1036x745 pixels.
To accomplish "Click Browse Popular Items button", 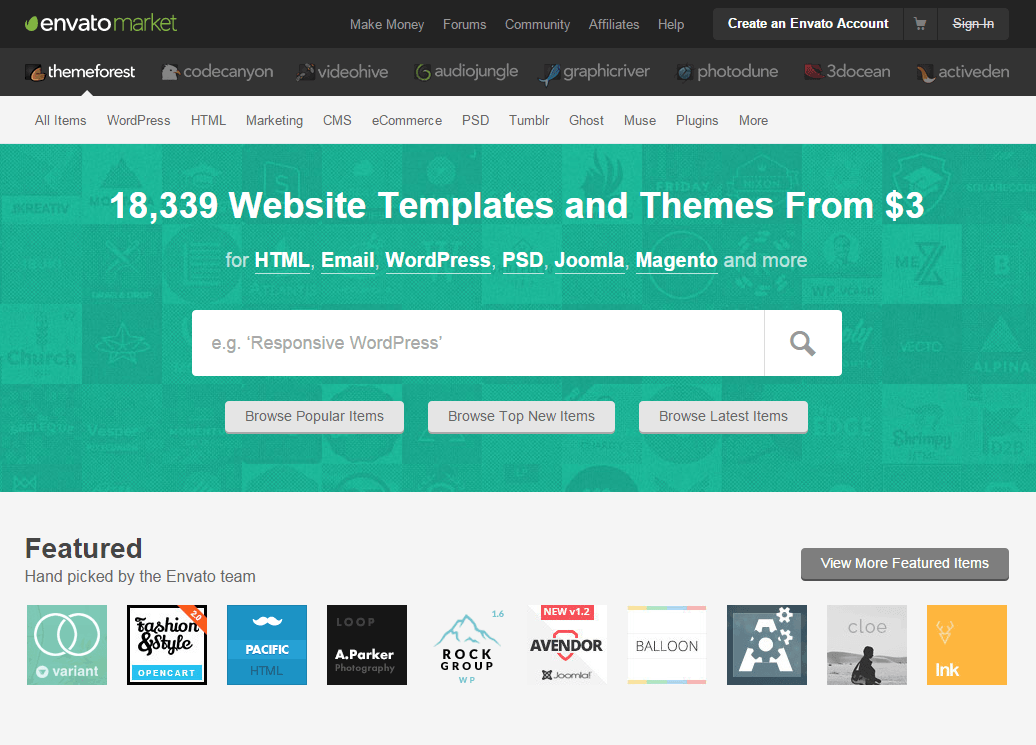I will tap(314, 416).
